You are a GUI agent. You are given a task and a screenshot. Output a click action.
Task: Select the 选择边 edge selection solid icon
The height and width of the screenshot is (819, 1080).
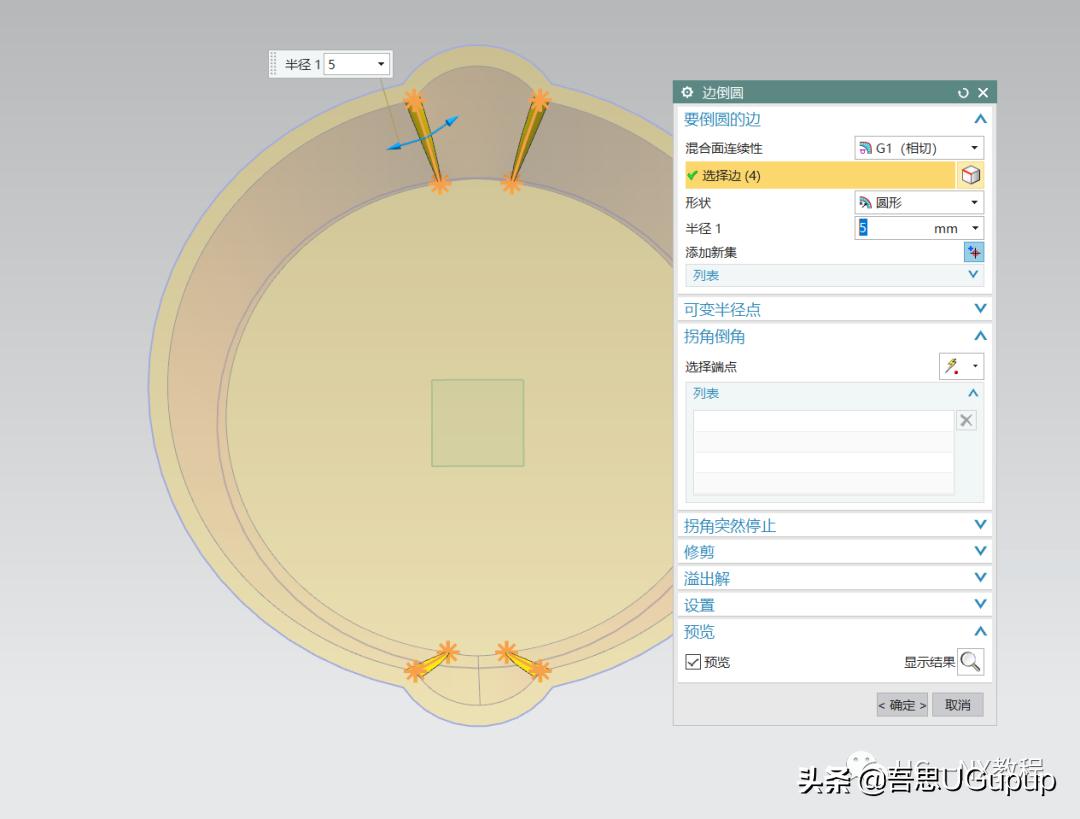[x=969, y=174]
